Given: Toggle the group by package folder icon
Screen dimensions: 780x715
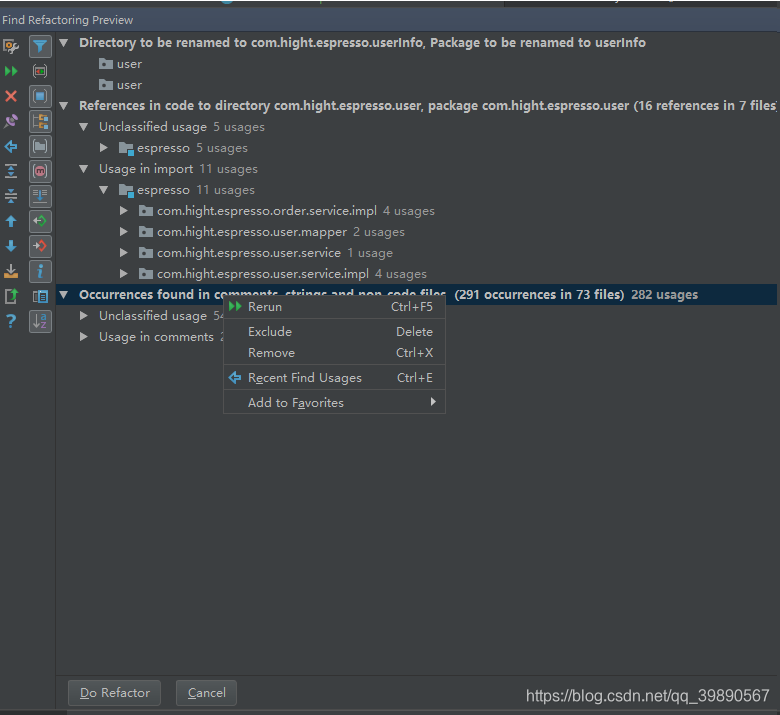Looking at the screenshot, I should (40, 146).
